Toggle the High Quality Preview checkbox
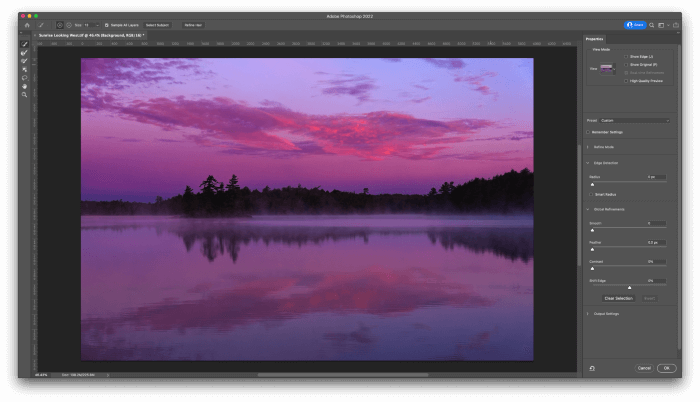 pyautogui.click(x=626, y=80)
